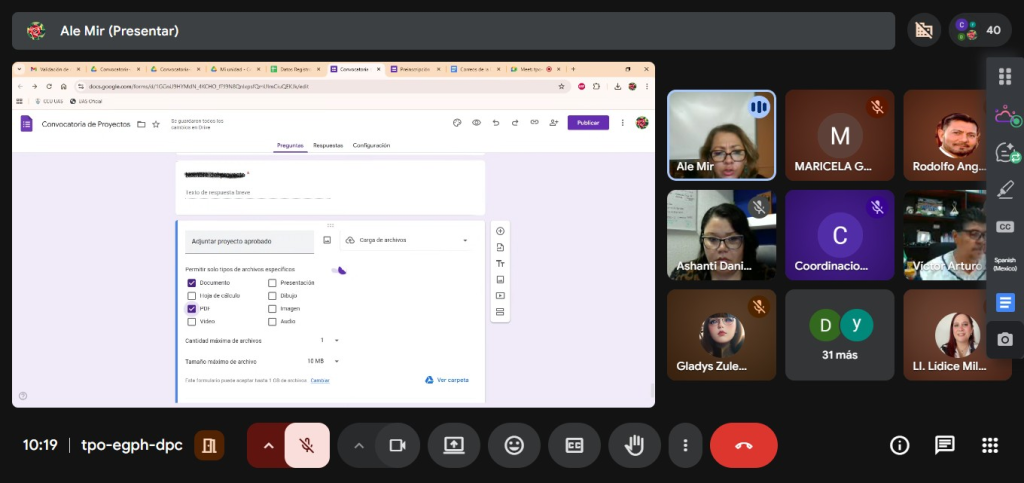This screenshot has width=1024, height=483.
Task: Uncheck the PDF file type checkbox
Action: (x=192, y=309)
